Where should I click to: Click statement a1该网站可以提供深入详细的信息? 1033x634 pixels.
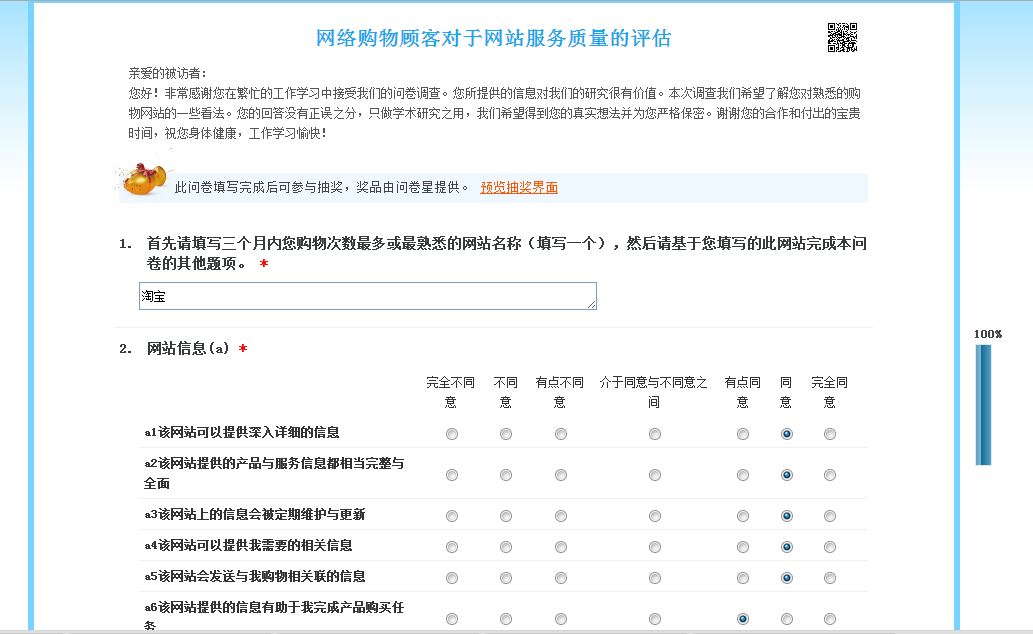point(242,432)
